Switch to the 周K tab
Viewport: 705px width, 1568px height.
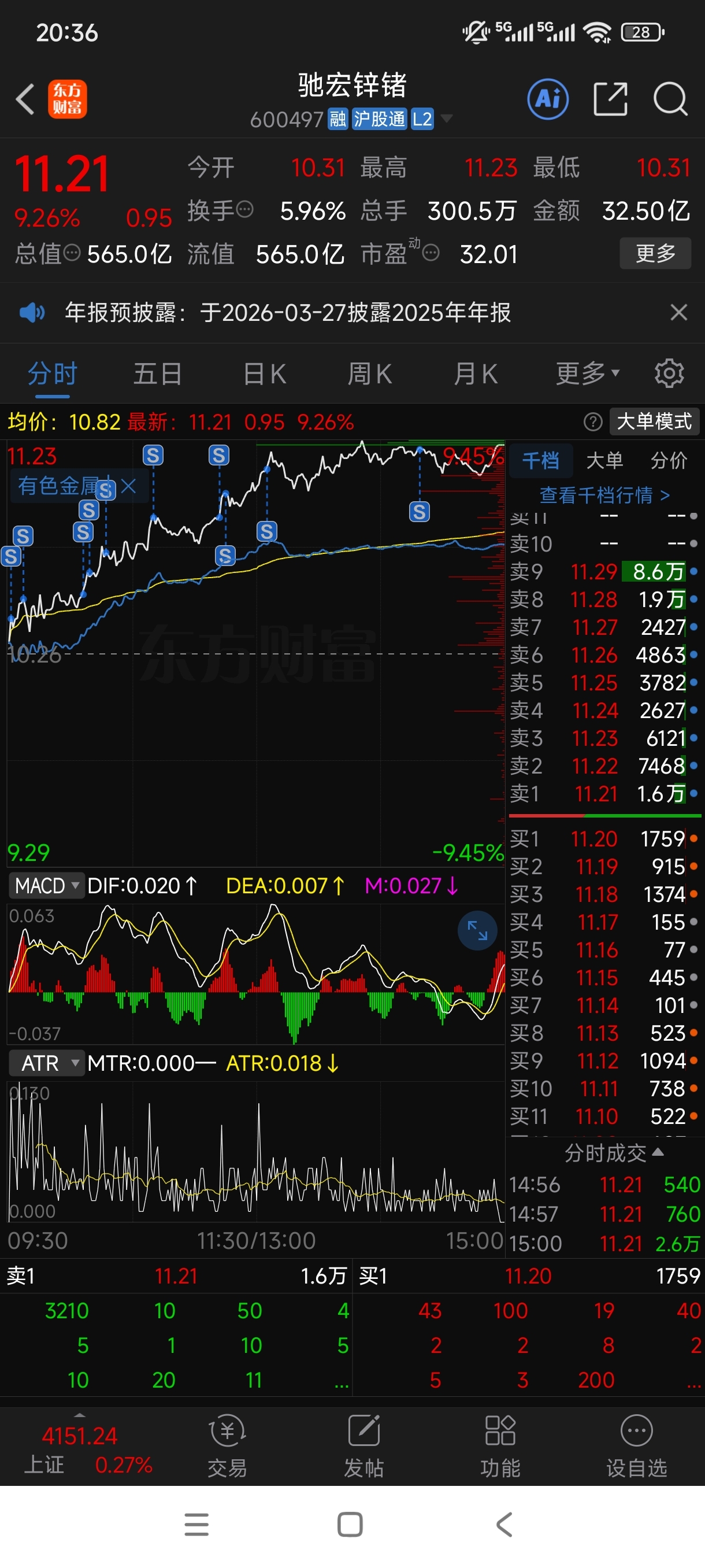tap(369, 373)
